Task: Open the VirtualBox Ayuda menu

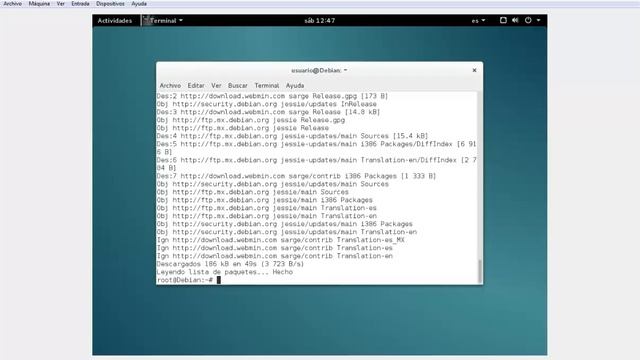Action: tap(139, 4)
